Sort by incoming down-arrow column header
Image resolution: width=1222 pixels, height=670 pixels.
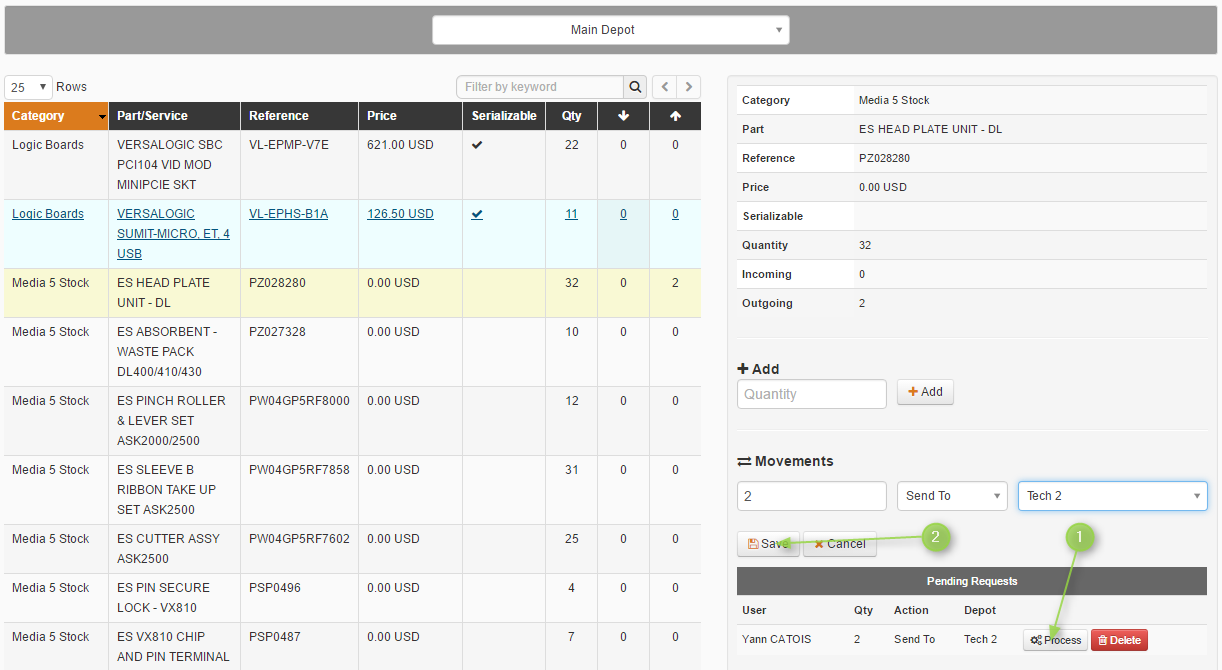(x=623, y=116)
